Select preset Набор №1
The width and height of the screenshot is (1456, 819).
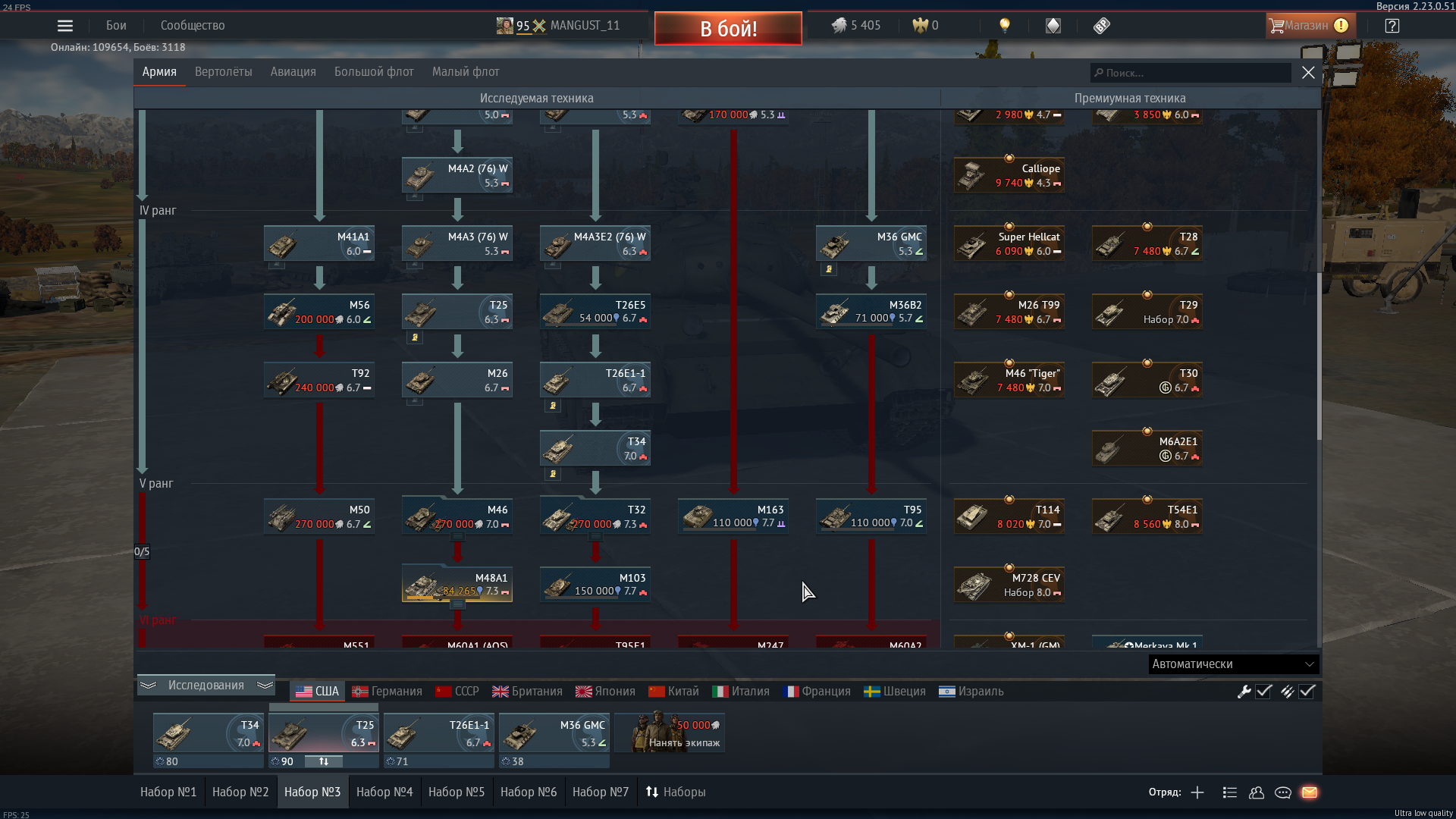click(168, 792)
